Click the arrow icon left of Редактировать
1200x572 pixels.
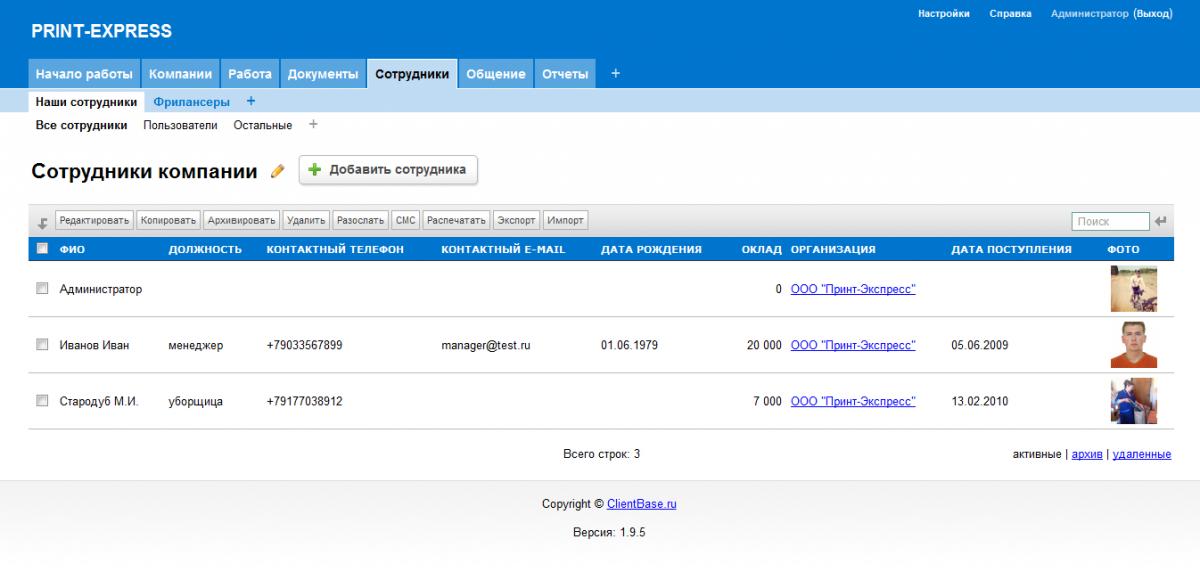click(43, 222)
